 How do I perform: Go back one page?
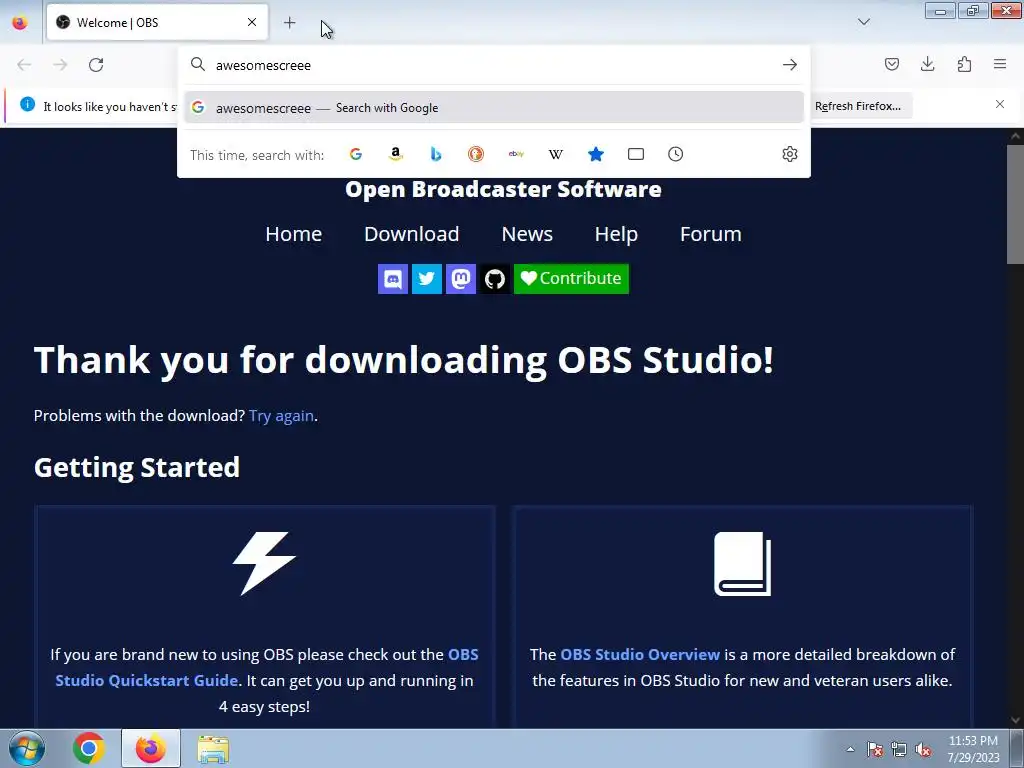[24, 65]
